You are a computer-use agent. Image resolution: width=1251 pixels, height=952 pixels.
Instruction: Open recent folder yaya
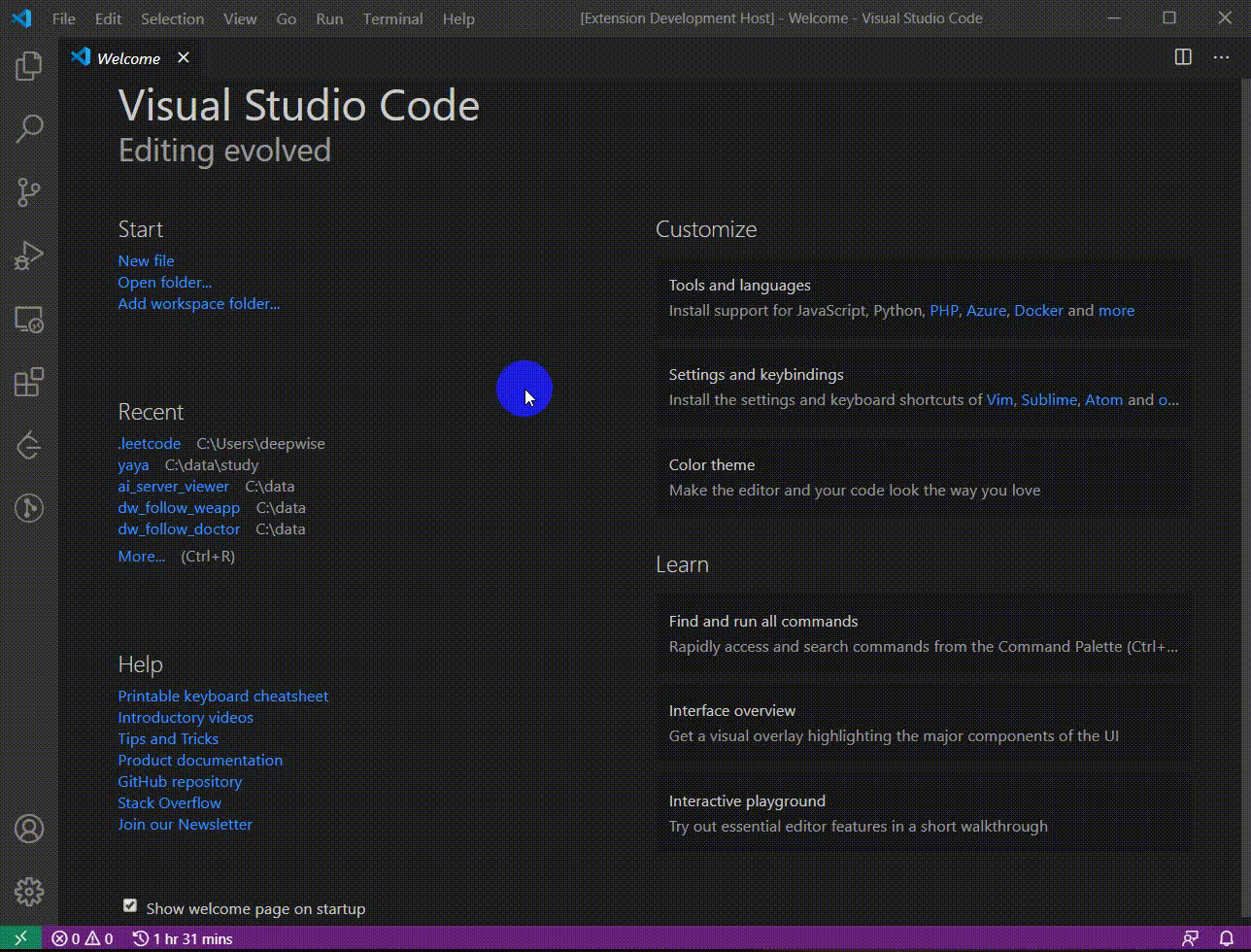tap(133, 464)
